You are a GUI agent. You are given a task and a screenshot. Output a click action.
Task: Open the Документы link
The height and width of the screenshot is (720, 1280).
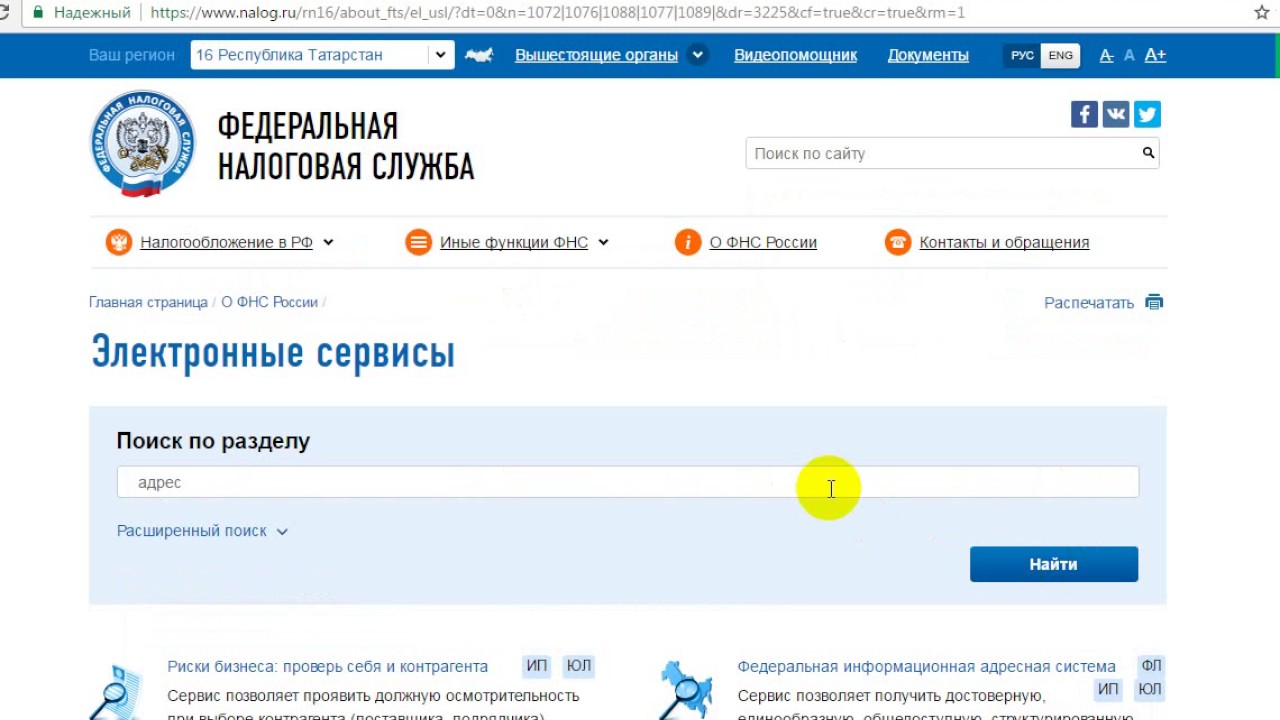click(x=928, y=55)
